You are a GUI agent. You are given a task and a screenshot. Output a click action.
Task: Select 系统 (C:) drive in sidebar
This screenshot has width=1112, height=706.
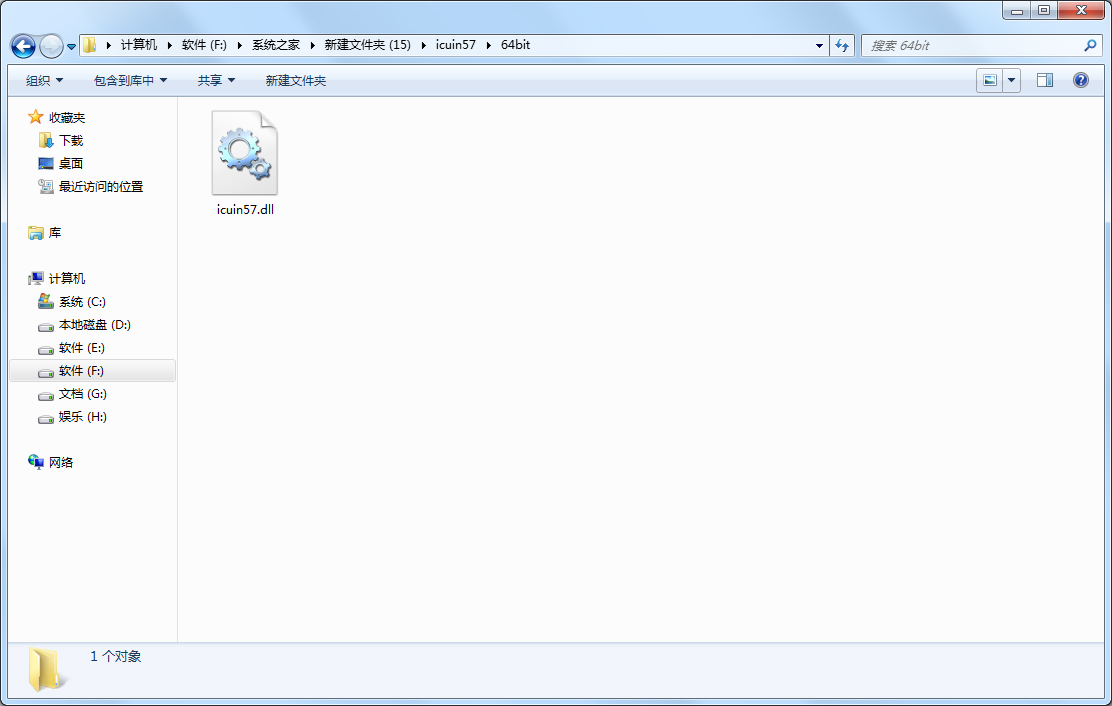[82, 302]
